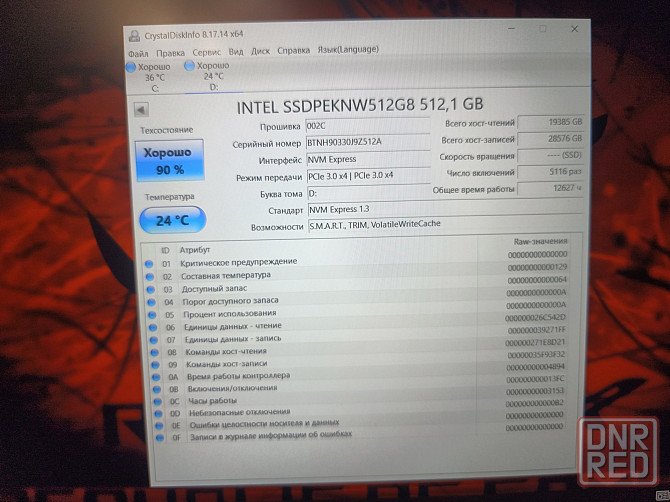670x502 pixels.
Task: Click the status dot for Процент использования
Action: (x=152, y=315)
